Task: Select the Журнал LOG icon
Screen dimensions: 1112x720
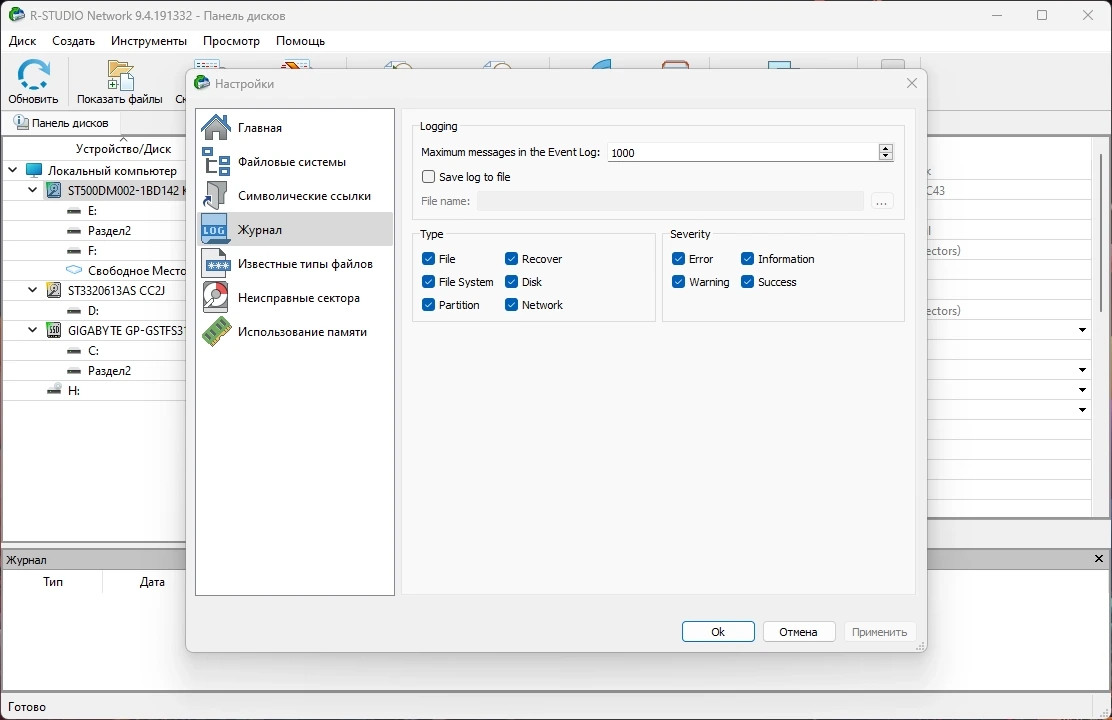Action: 216,230
